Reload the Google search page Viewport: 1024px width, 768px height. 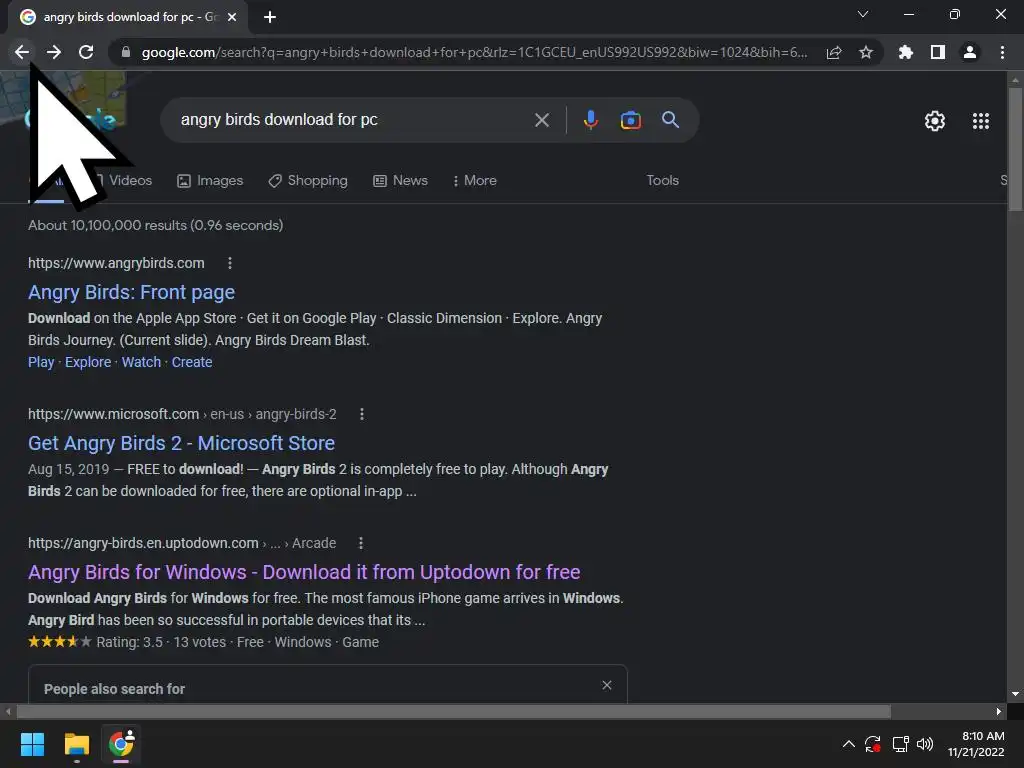86,52
